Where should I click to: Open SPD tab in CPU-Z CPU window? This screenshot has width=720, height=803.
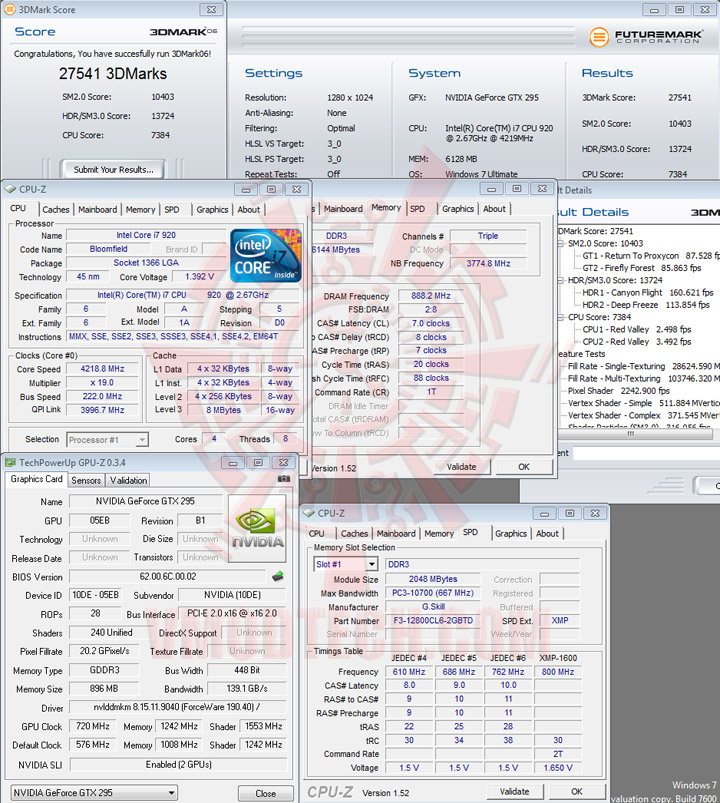pyautogui.click(x=172, y=209)
